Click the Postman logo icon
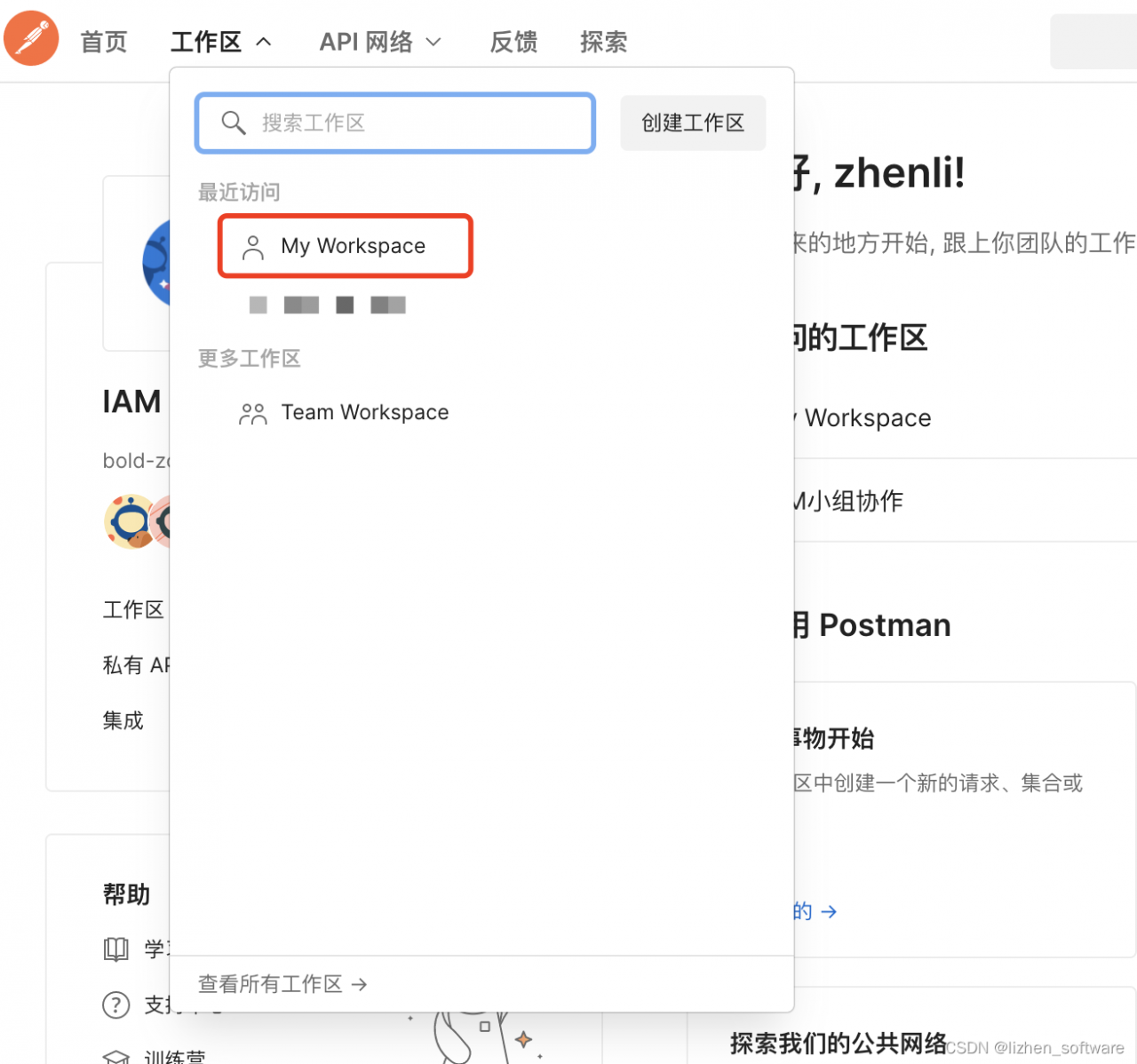This screenshot has height=1064, width=1137. (31, 39)
